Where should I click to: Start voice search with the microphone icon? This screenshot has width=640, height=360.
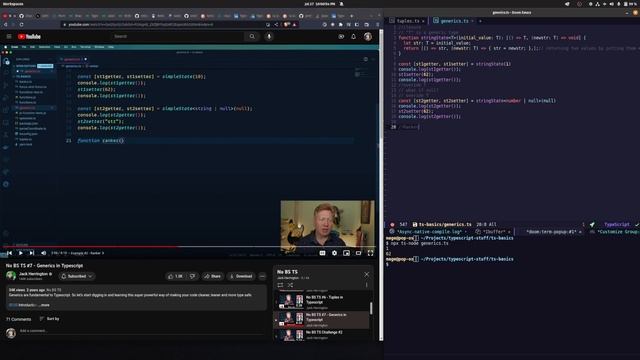269,36
